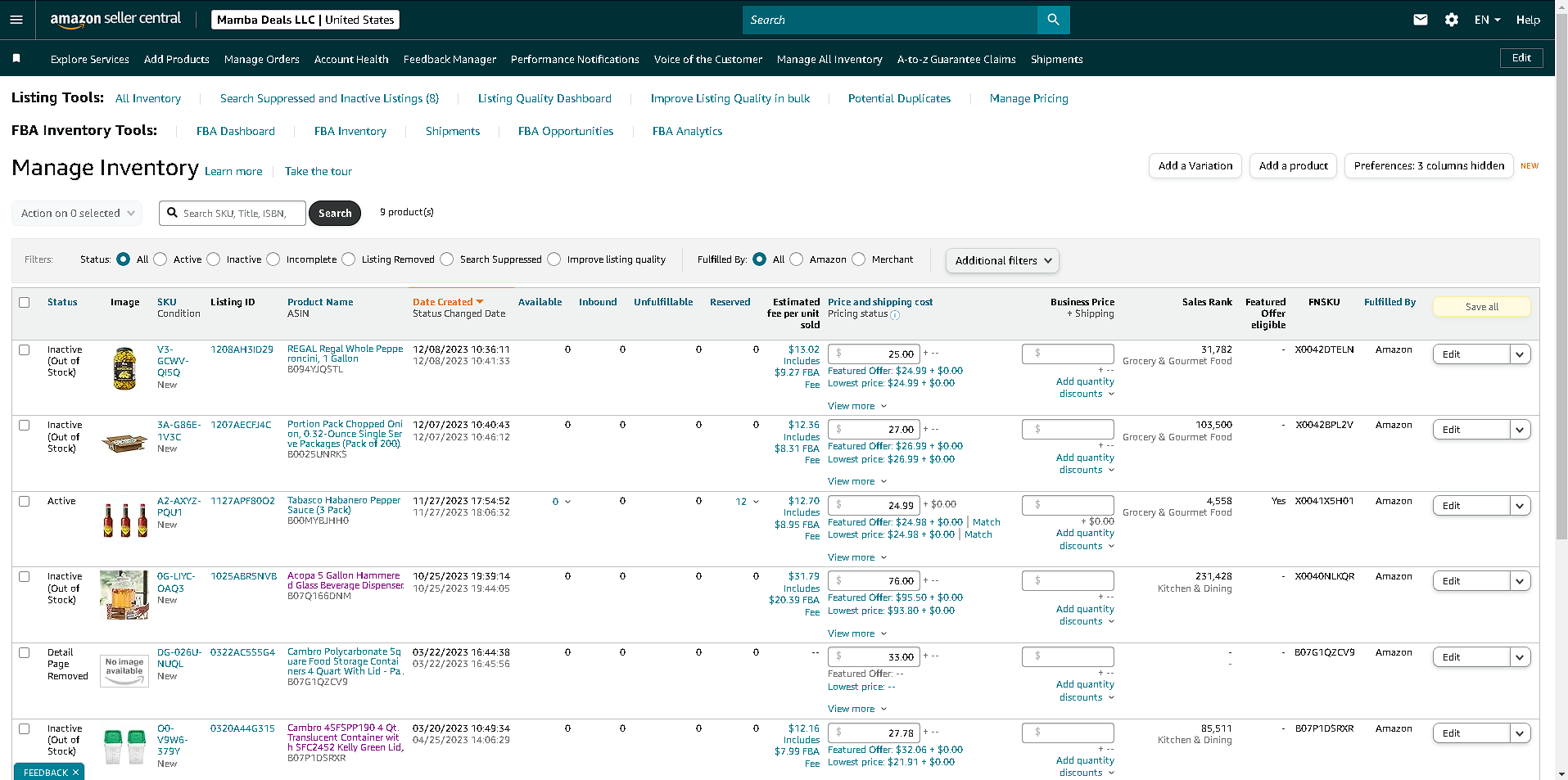
Task: Open Edit dropdown arrow for Tabasco row
Action: coord(1521,506)
